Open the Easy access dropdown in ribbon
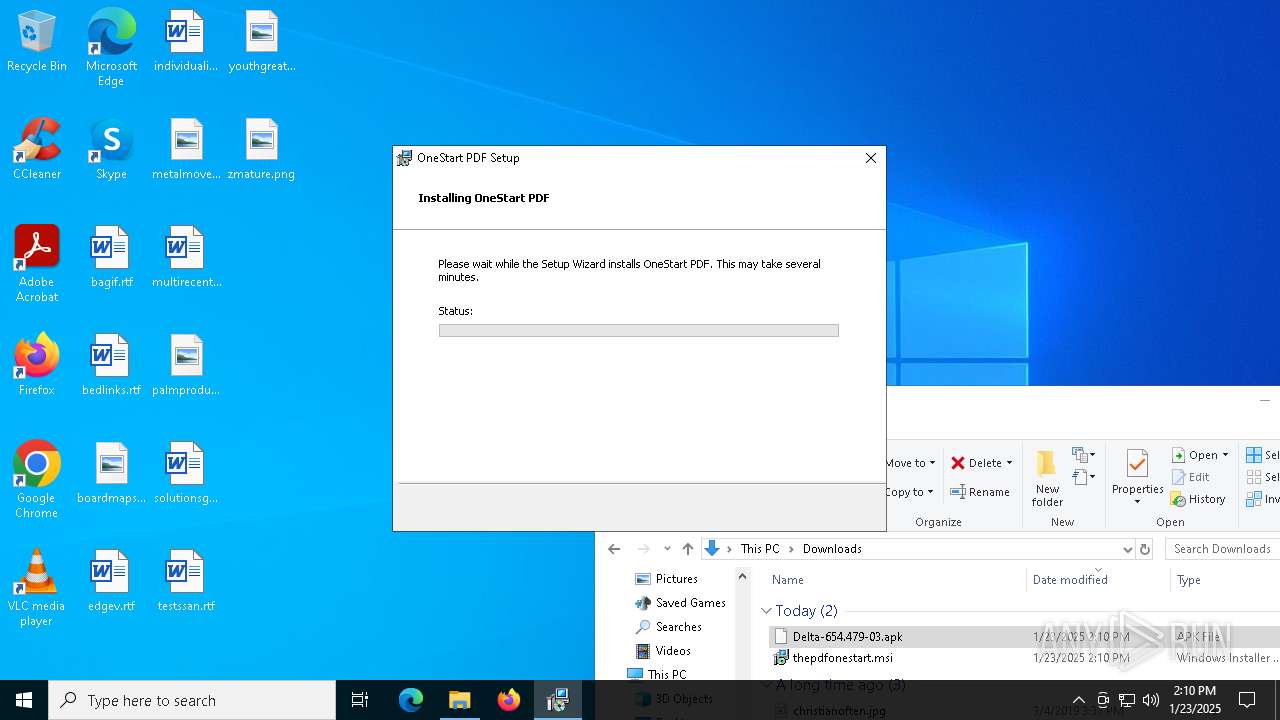The height and width of the screenshot is (720, 1280). 1084,477
